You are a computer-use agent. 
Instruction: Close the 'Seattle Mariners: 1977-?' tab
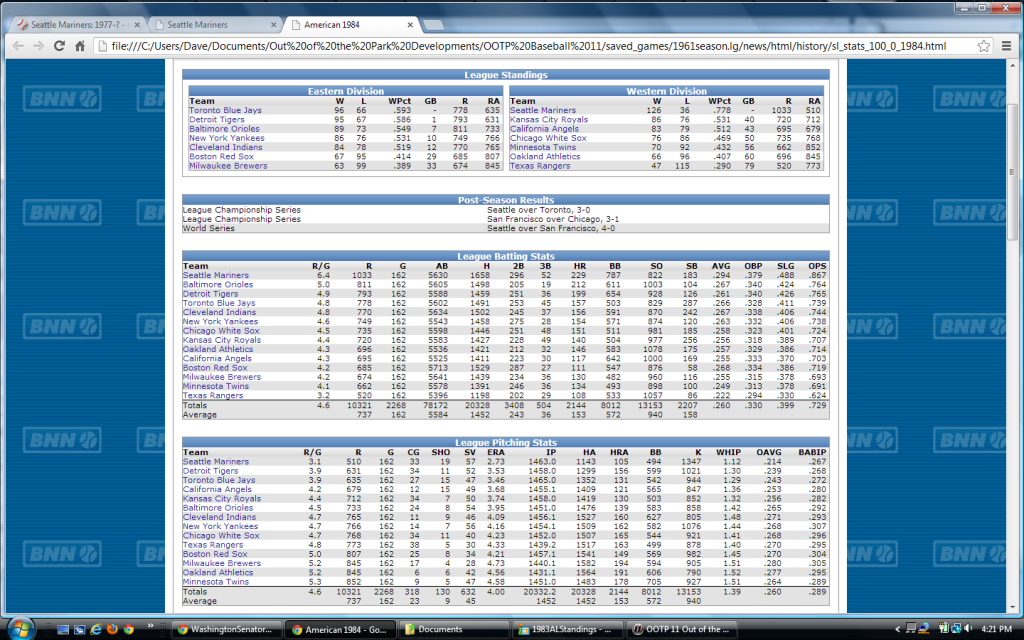137,25
